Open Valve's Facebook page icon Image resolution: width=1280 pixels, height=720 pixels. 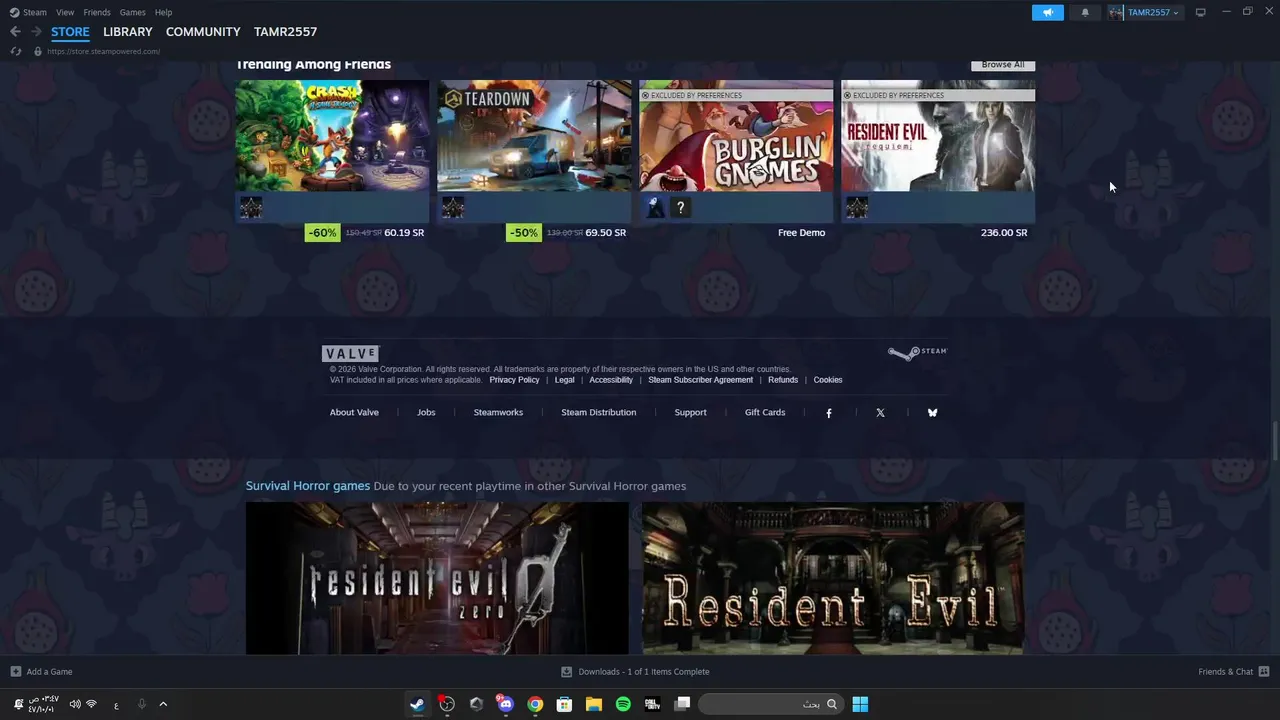(828, 413)
